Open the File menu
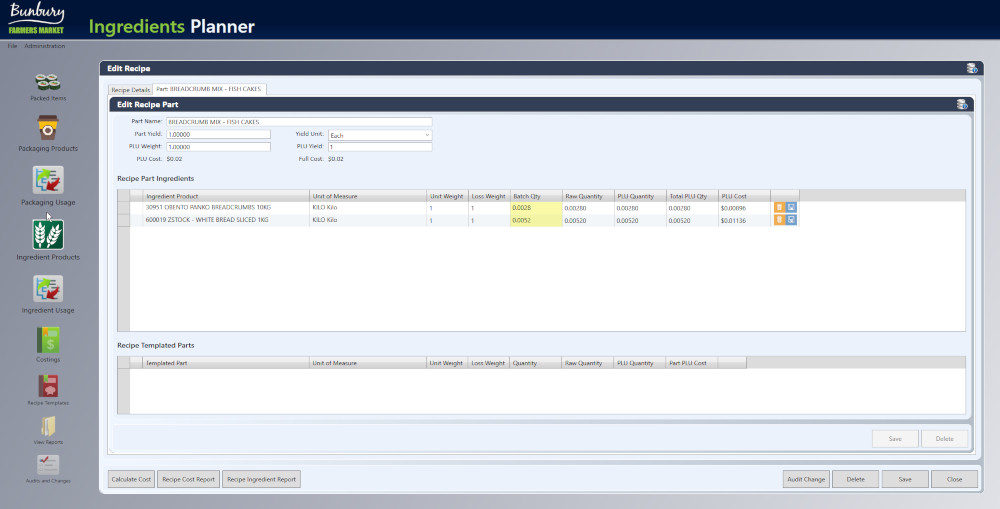Screen dimensions: 1000x509 12,46
